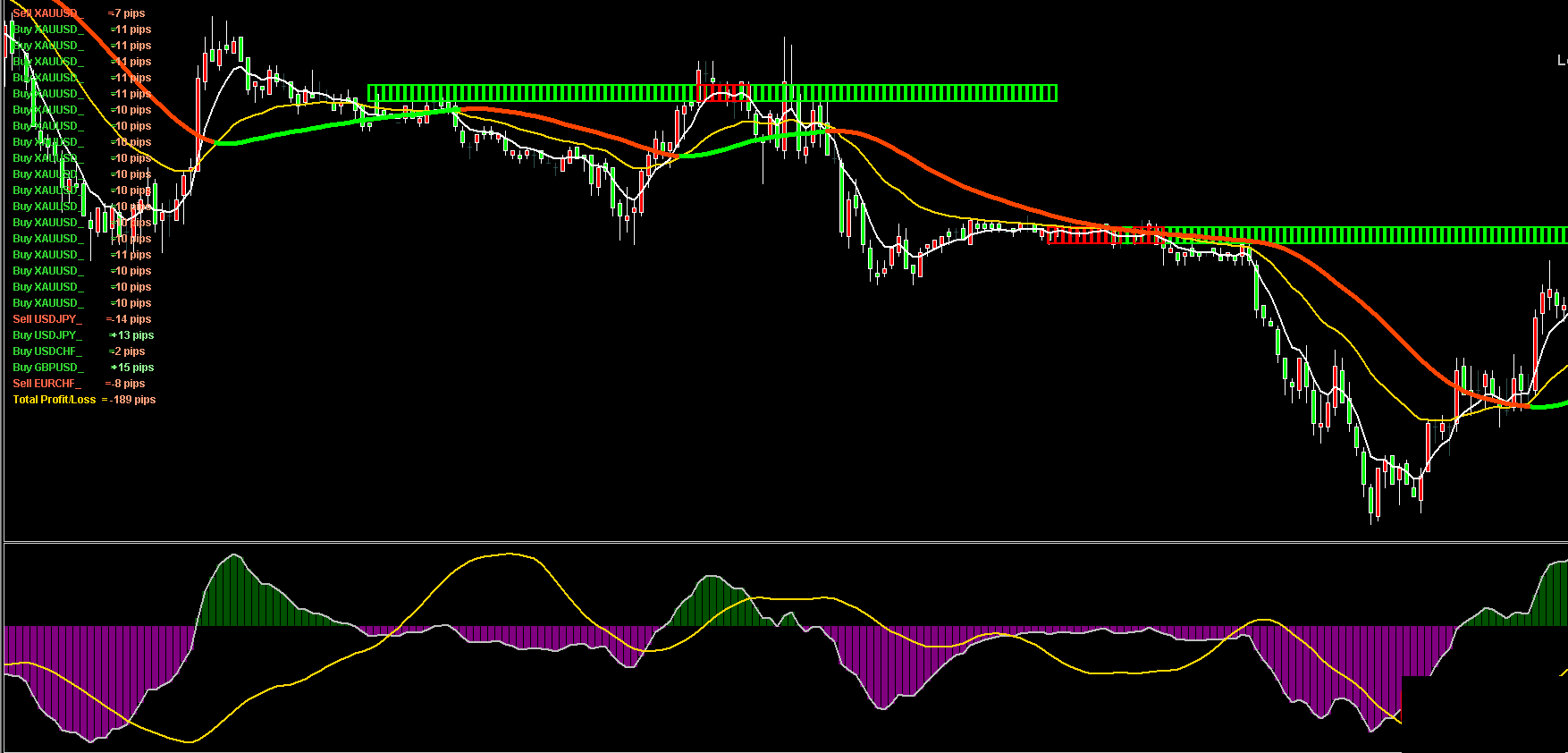The width and height of the screenshot is (1568, 753).
Task: Click the -189 pips total value
Action: 132,400
